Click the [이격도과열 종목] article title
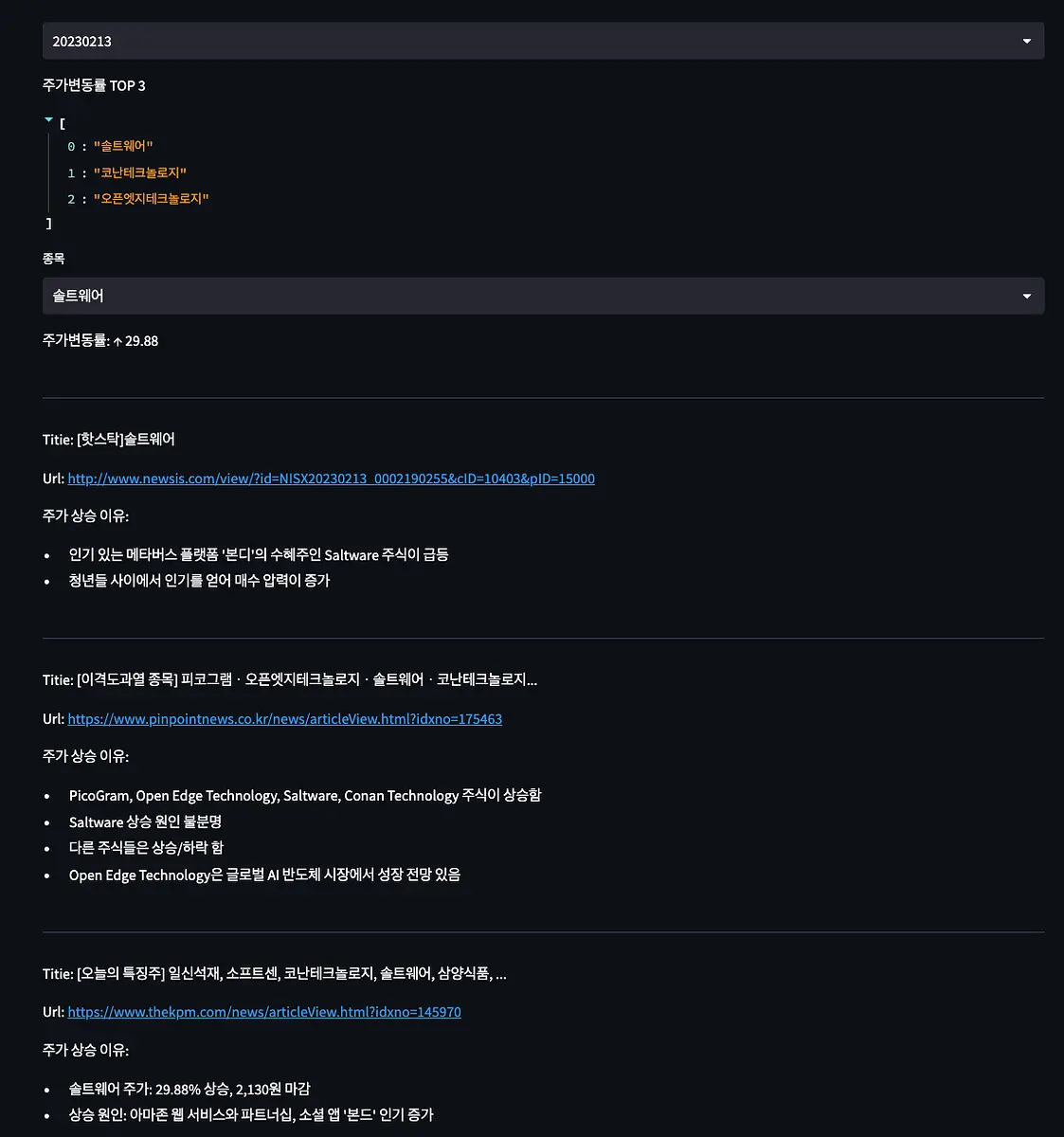 click(307, 680)
